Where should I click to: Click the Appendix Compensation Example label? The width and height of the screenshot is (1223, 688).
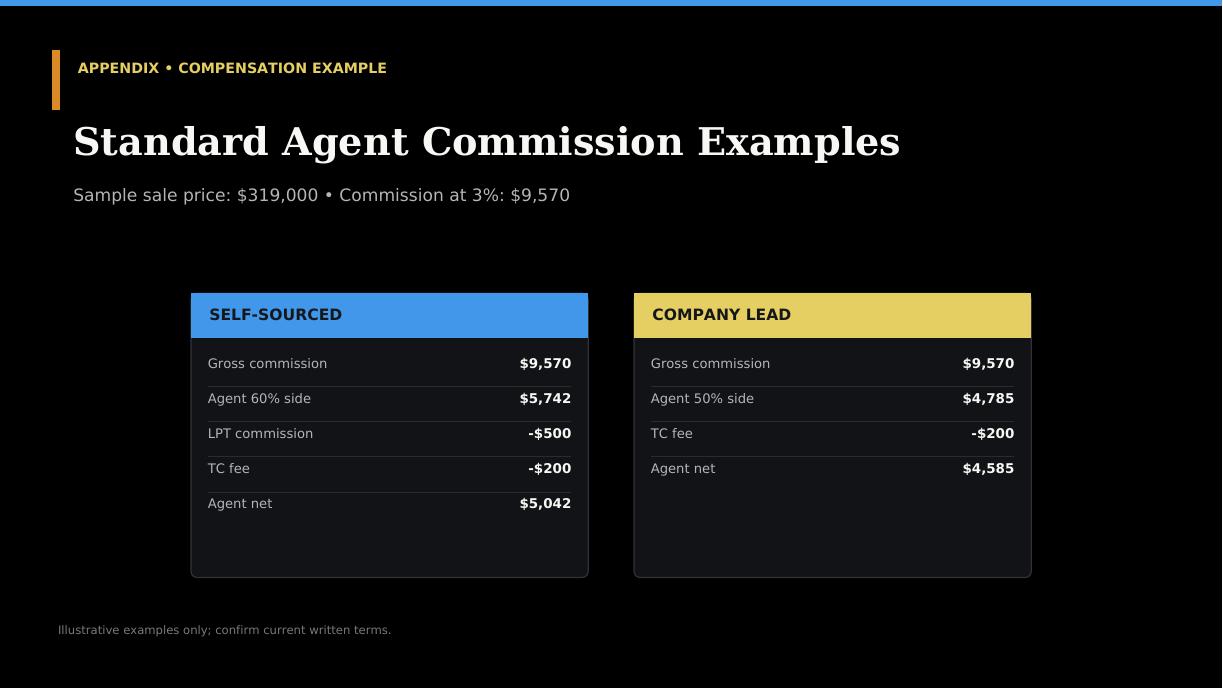[x=232, y=68]
